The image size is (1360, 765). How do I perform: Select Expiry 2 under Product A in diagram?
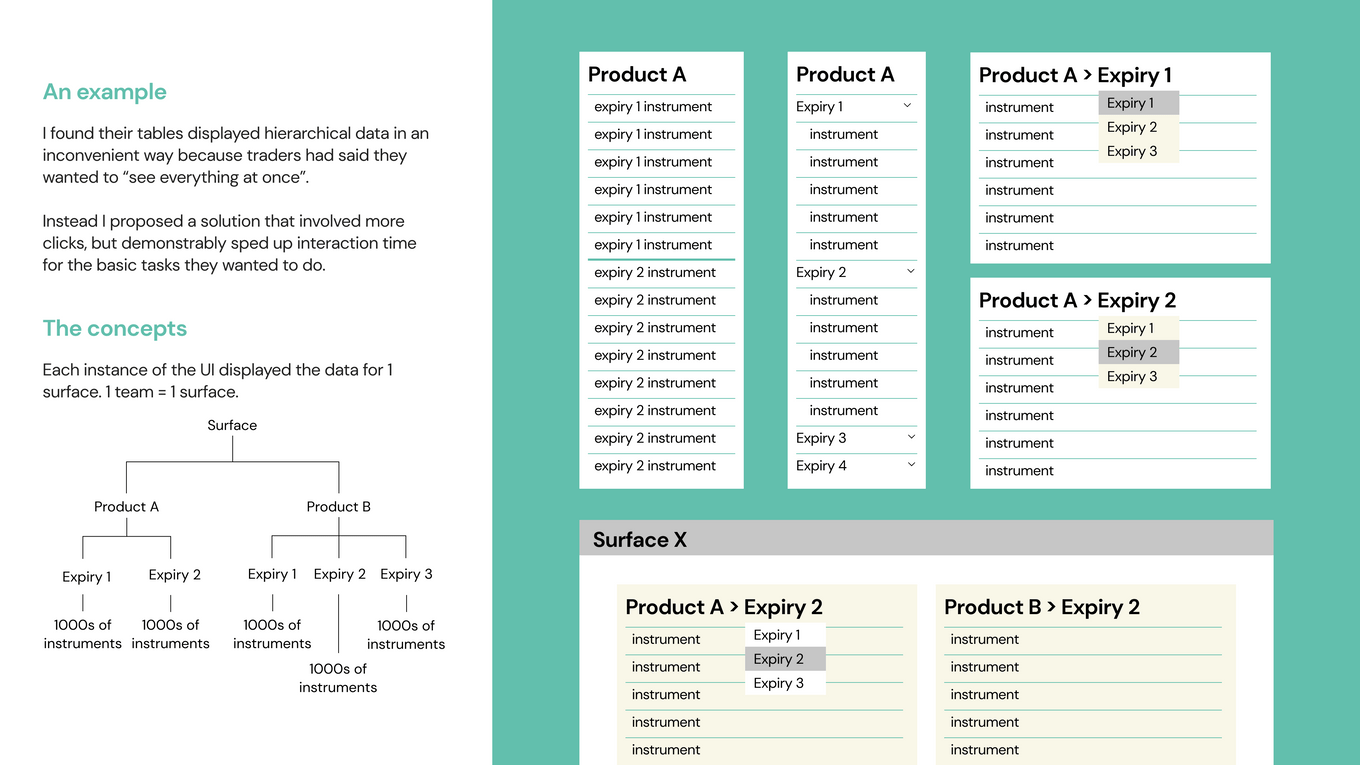pyautogui.click(x=174, y=575)
